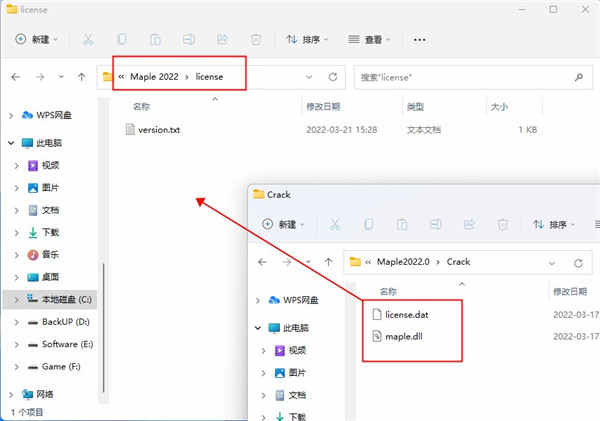This screenshot has width=600, height=421.
Task: Open See more (three dots) in license window
Action: 419,39
